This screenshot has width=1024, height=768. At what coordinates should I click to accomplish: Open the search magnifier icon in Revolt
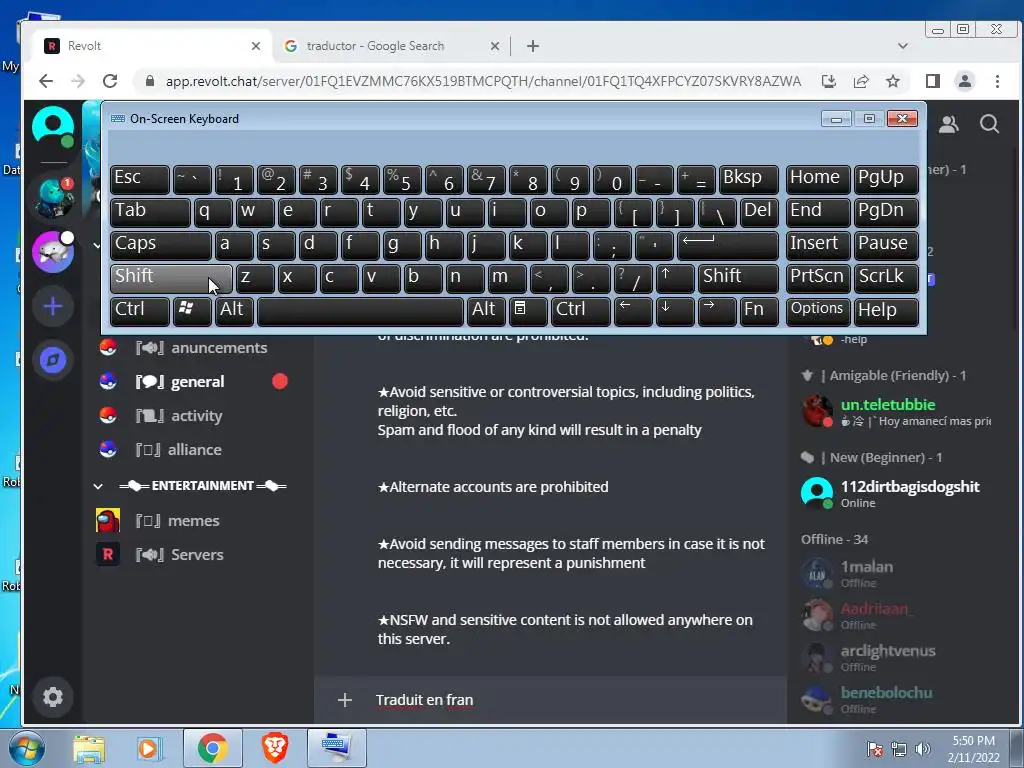[989, 124]
